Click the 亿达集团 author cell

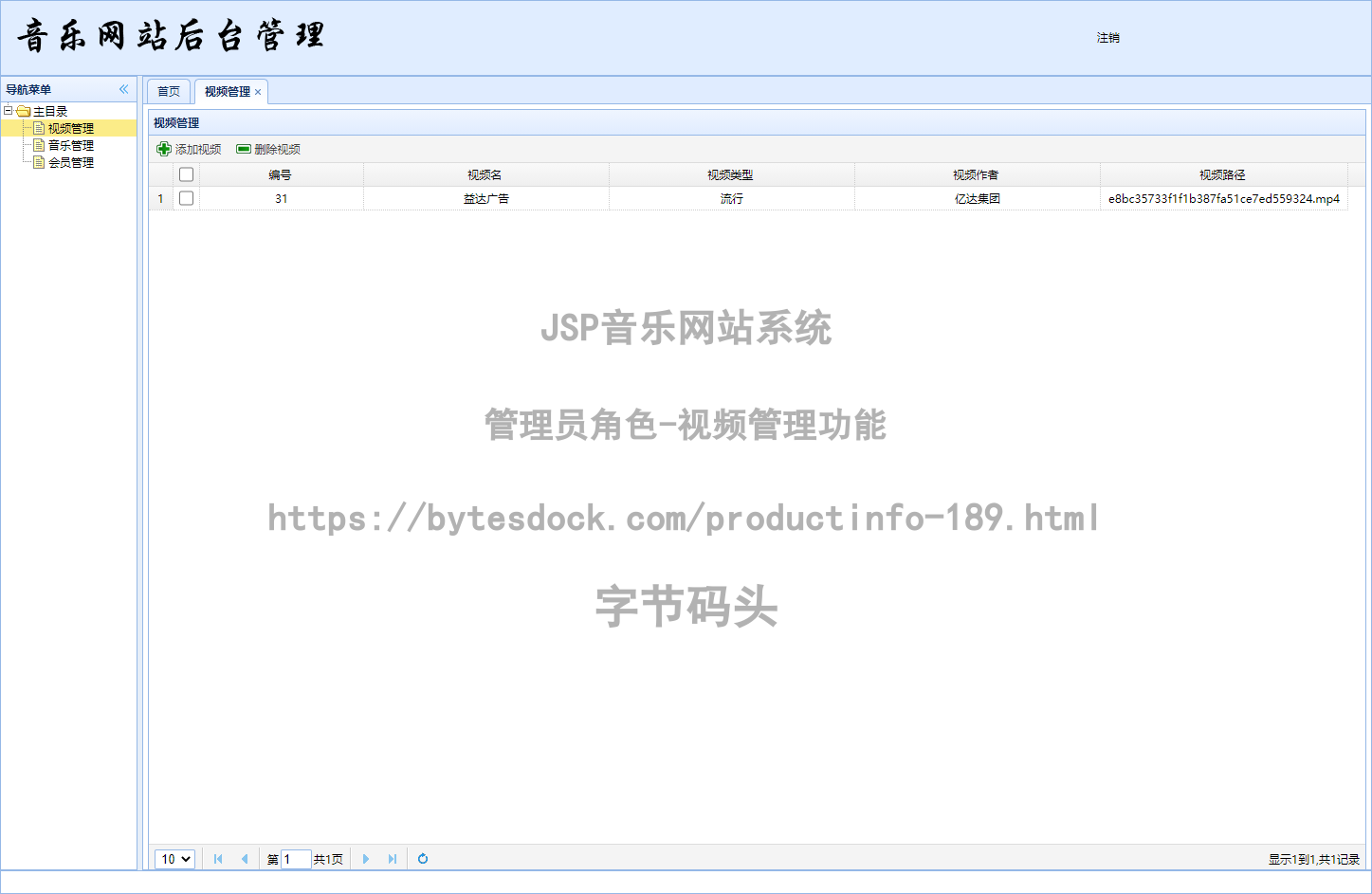(977, 198)
